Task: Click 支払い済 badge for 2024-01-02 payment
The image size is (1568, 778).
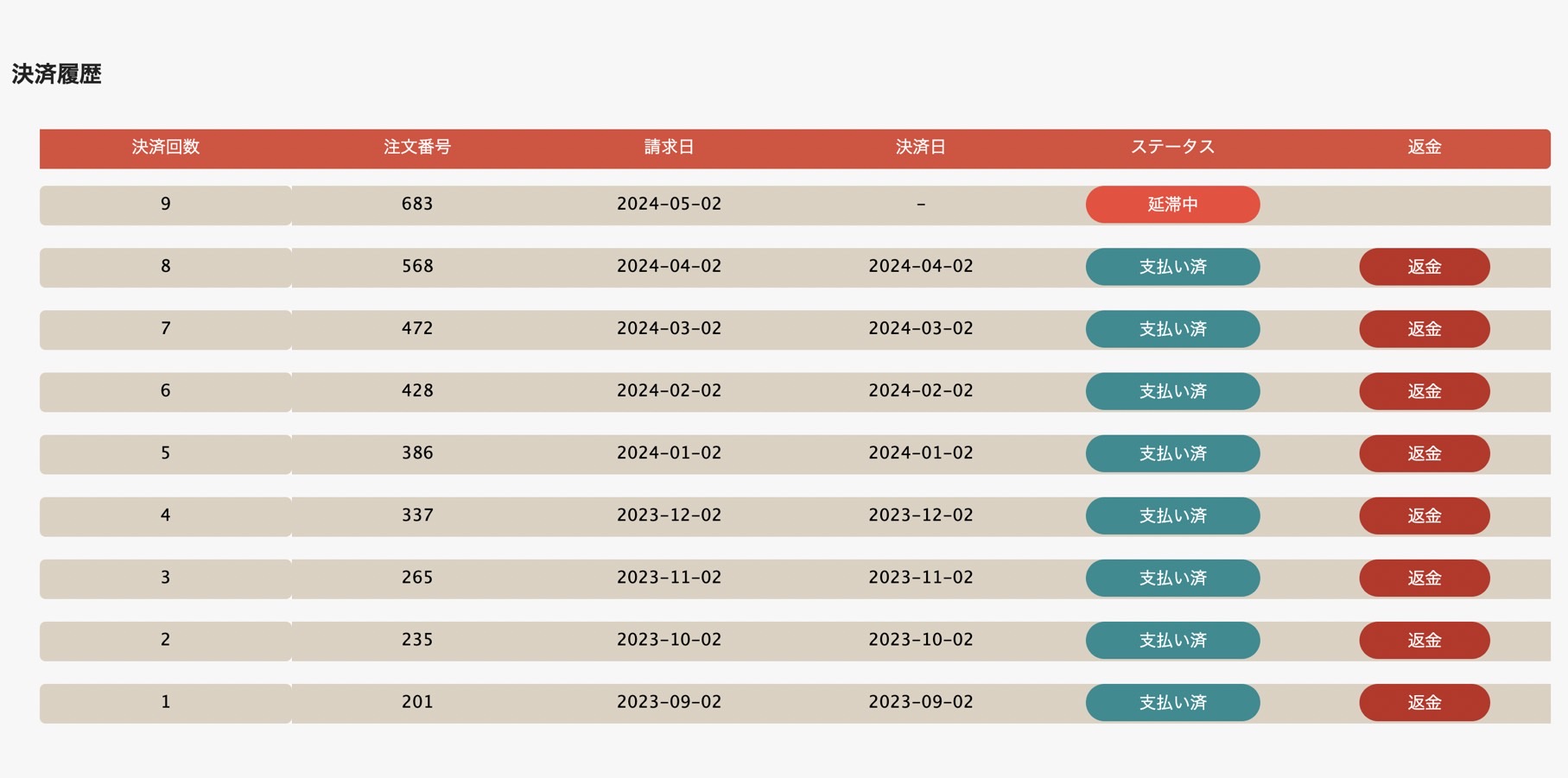Action: click(x=1172, y=453)
